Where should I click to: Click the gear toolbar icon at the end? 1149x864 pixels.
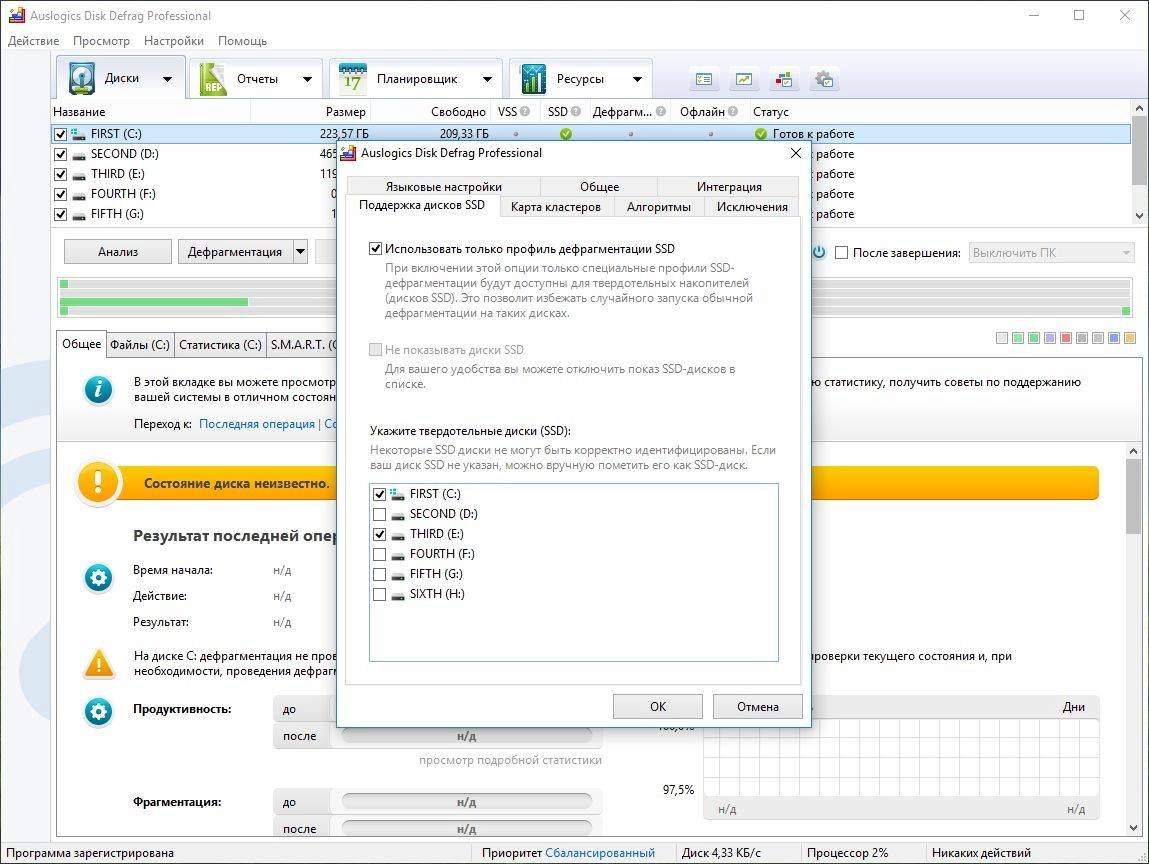coord(824,79)
